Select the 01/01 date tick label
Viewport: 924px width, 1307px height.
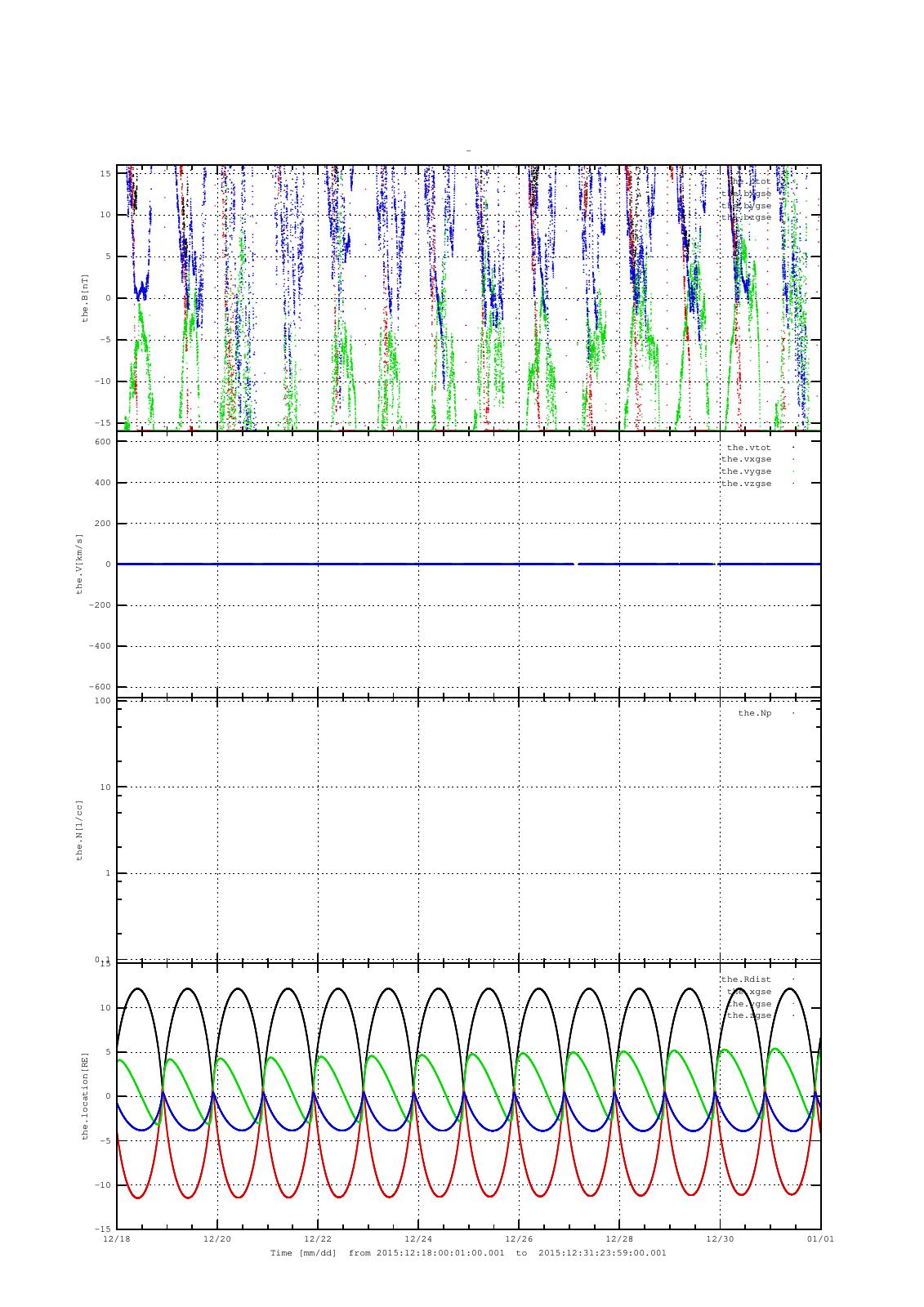pos(820,1239)
